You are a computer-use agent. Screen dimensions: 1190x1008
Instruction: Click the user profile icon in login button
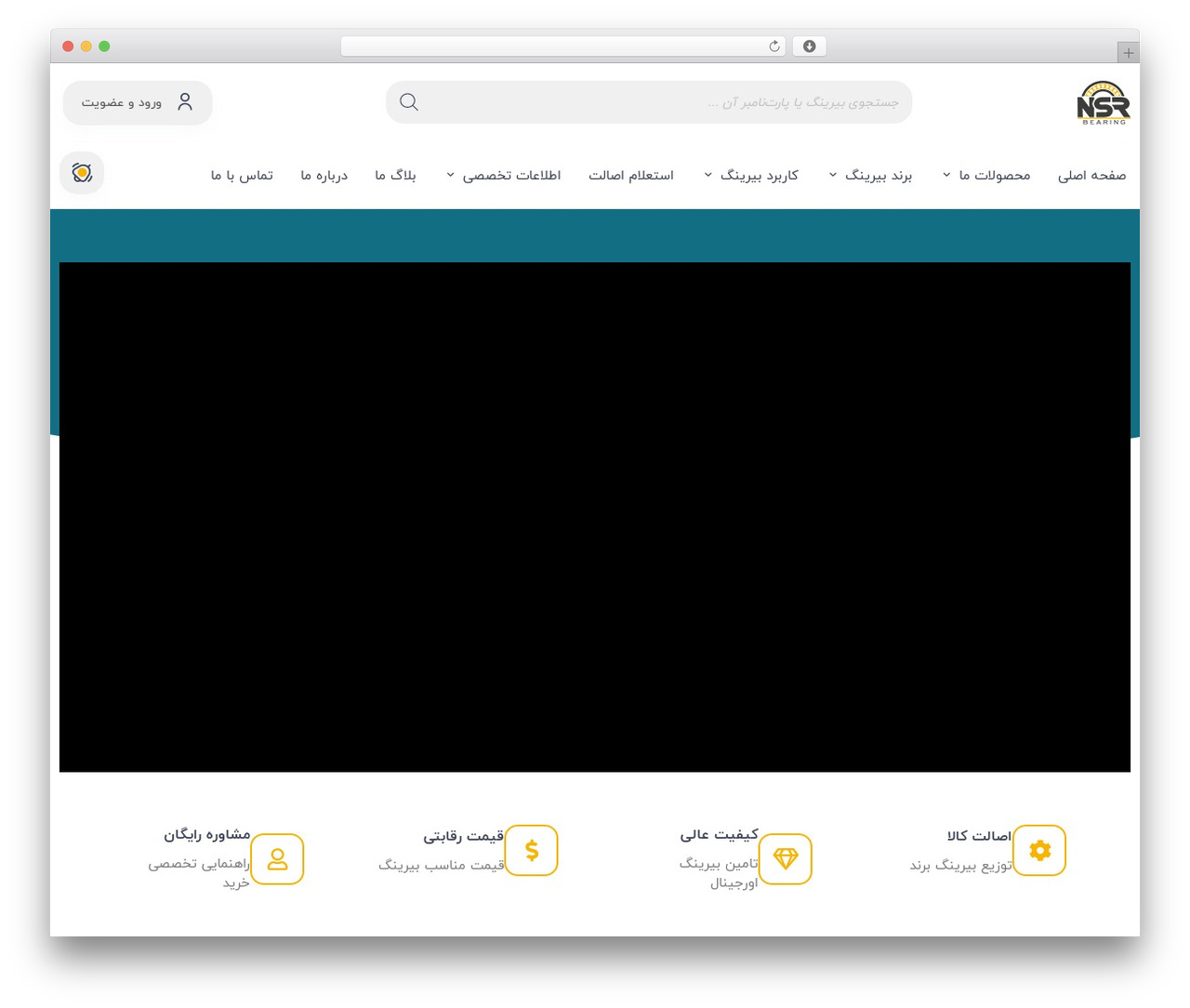tap(185, 102)
